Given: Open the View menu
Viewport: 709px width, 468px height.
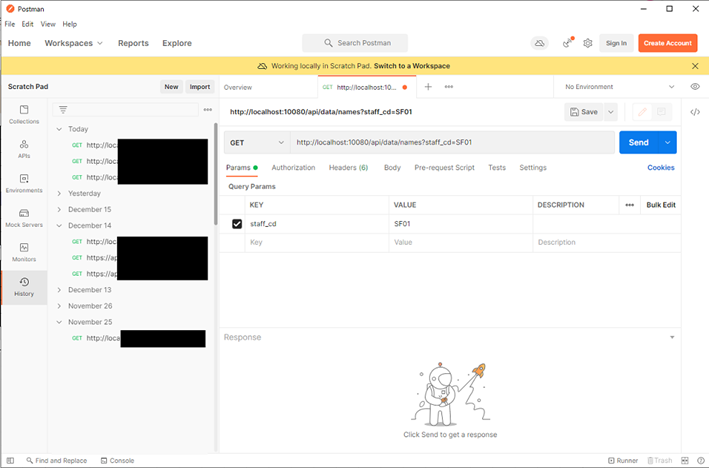Looking at the screenshot, I should 47,24.
